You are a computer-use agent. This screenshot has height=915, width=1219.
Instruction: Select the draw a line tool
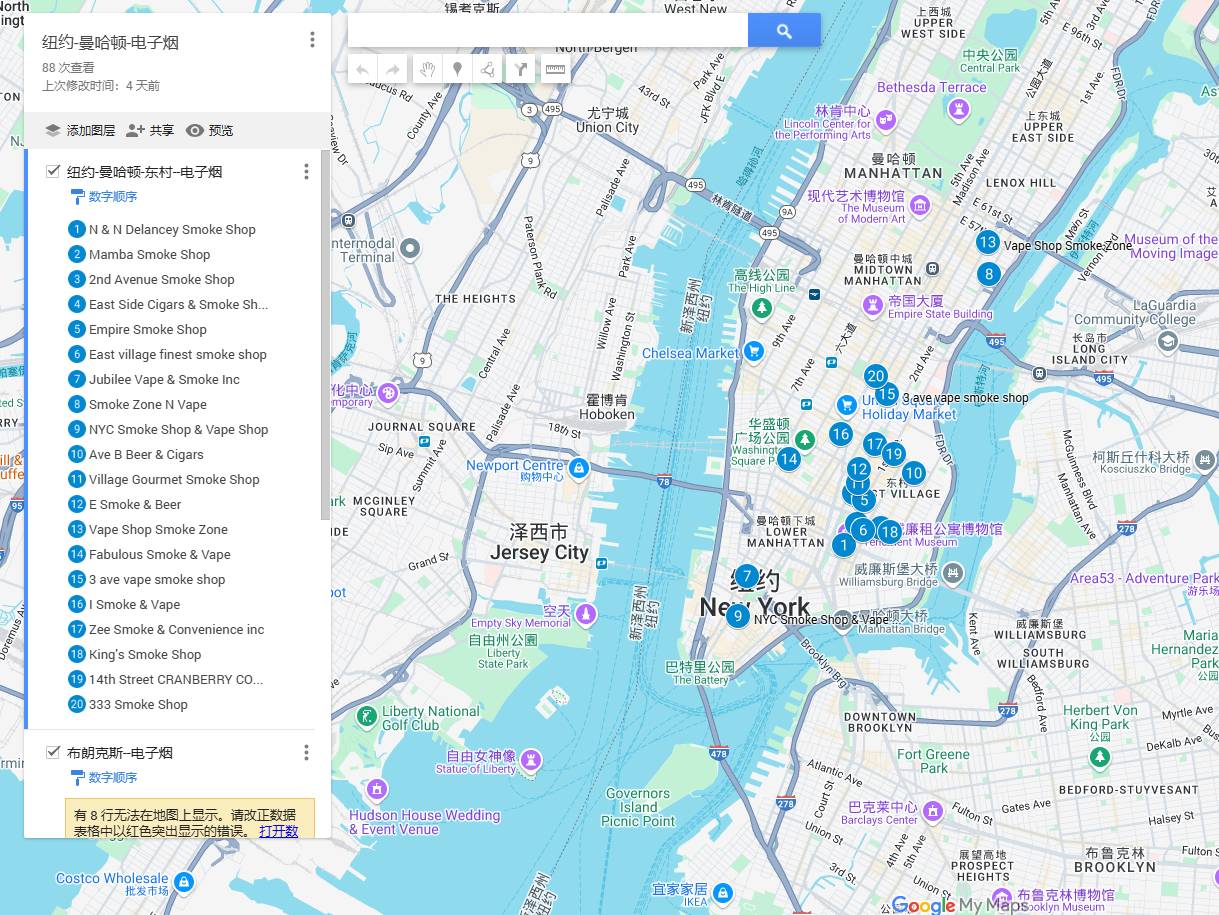click(487, 70)
